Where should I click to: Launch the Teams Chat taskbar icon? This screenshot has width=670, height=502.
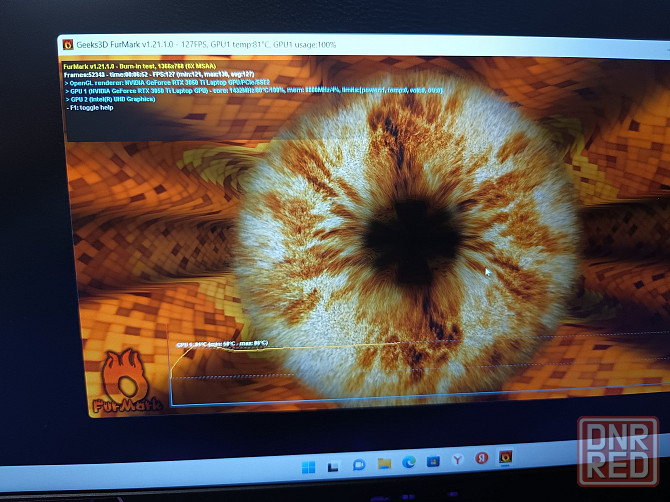(359, 464)
